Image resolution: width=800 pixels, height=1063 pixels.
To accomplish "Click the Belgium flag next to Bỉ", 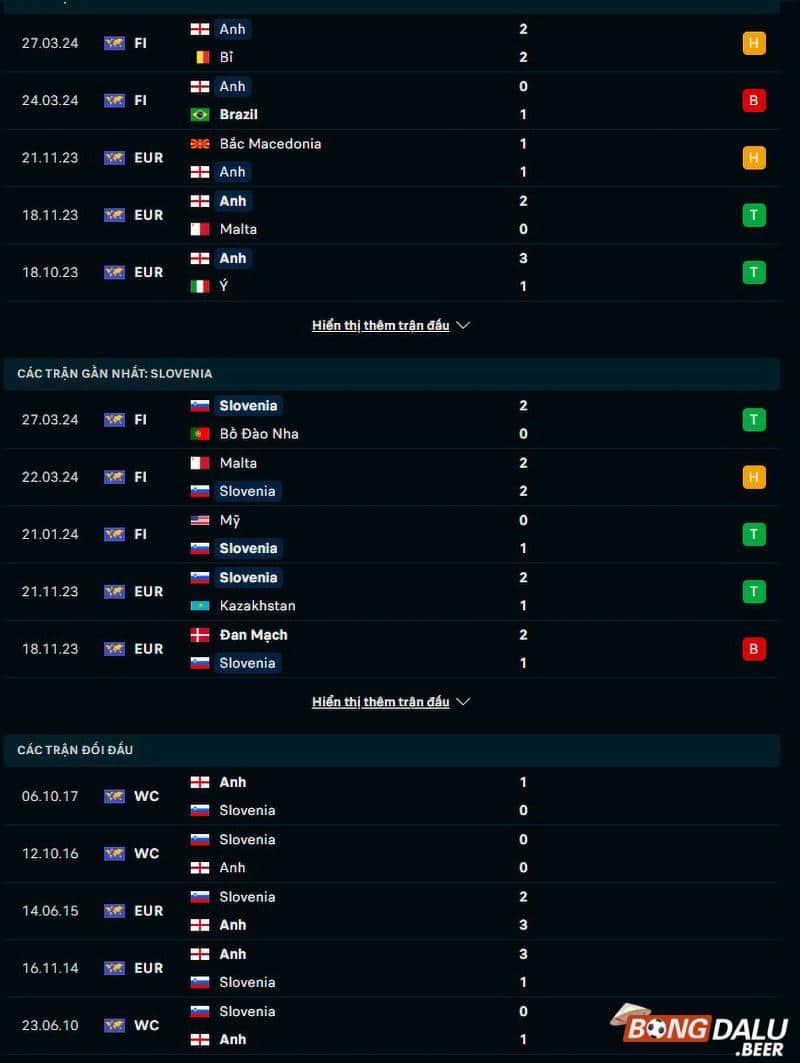I will point(200,57).
